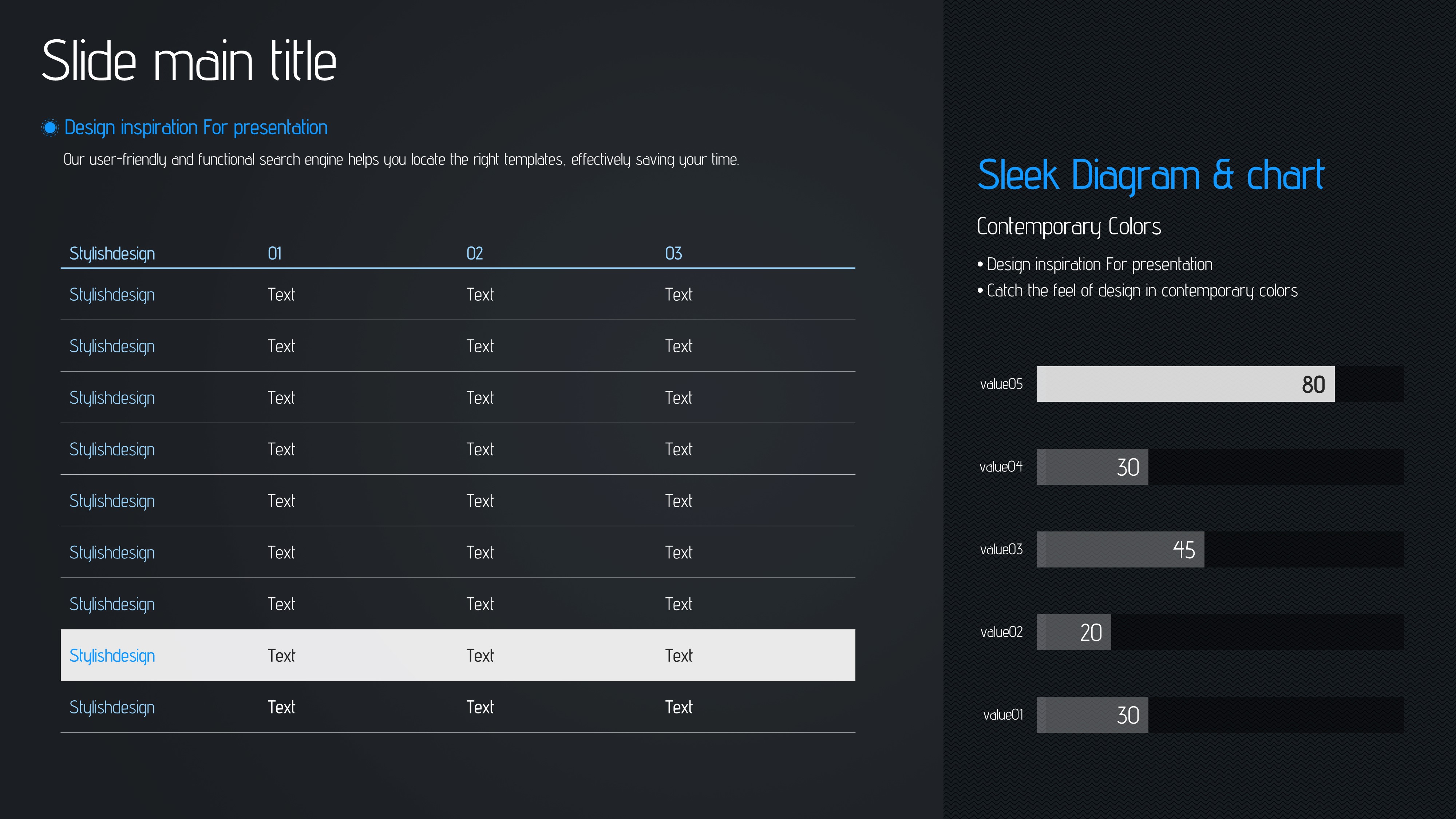
Task: Click the value03 bar showing 45
Action: click(1120, 549)
